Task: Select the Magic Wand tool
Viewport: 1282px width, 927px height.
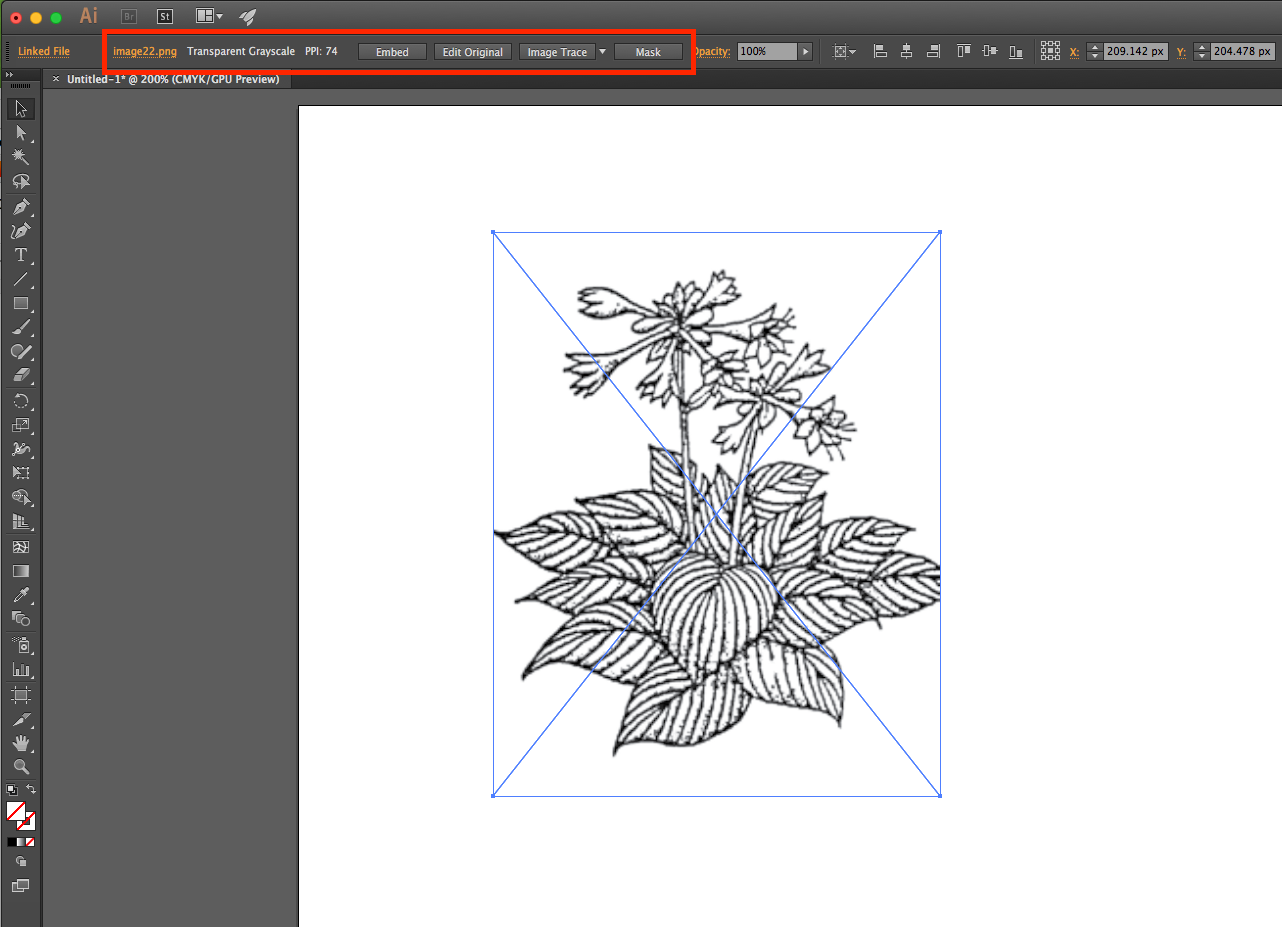Action: (x=20, y=157)
